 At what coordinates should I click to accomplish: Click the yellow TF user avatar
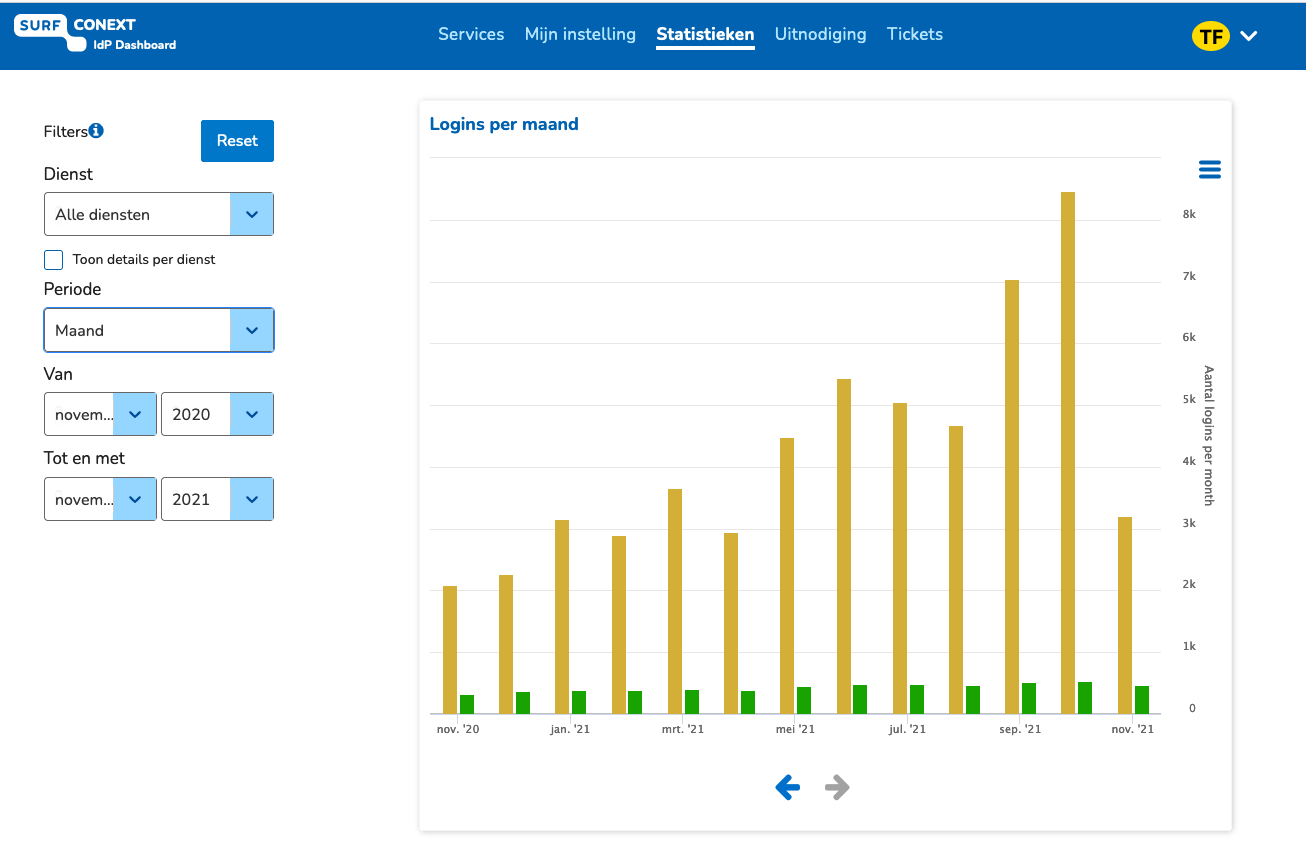[x=1210, y=37]
